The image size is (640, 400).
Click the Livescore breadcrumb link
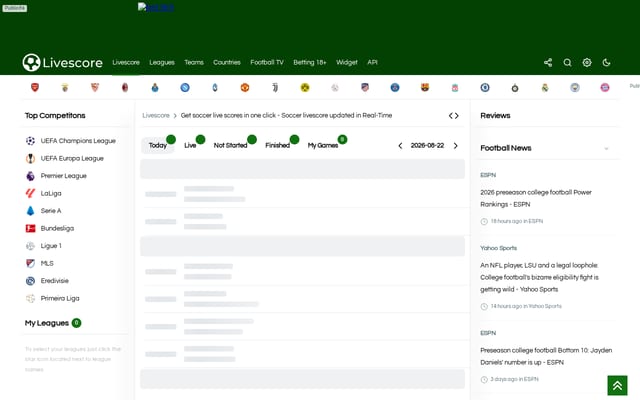pos(156,116)
